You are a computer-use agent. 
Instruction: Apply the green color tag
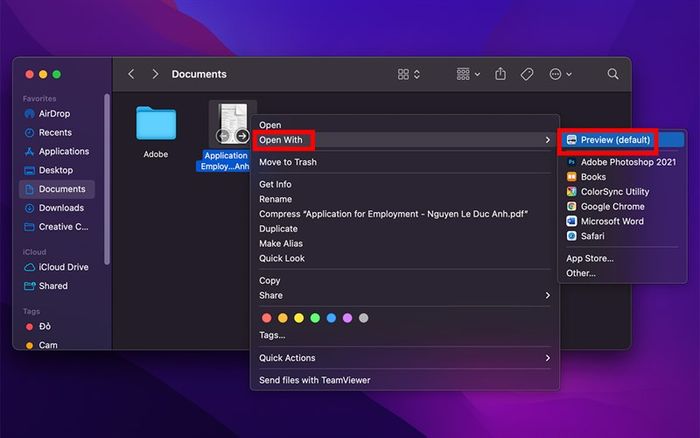click(x=315, y=318)
